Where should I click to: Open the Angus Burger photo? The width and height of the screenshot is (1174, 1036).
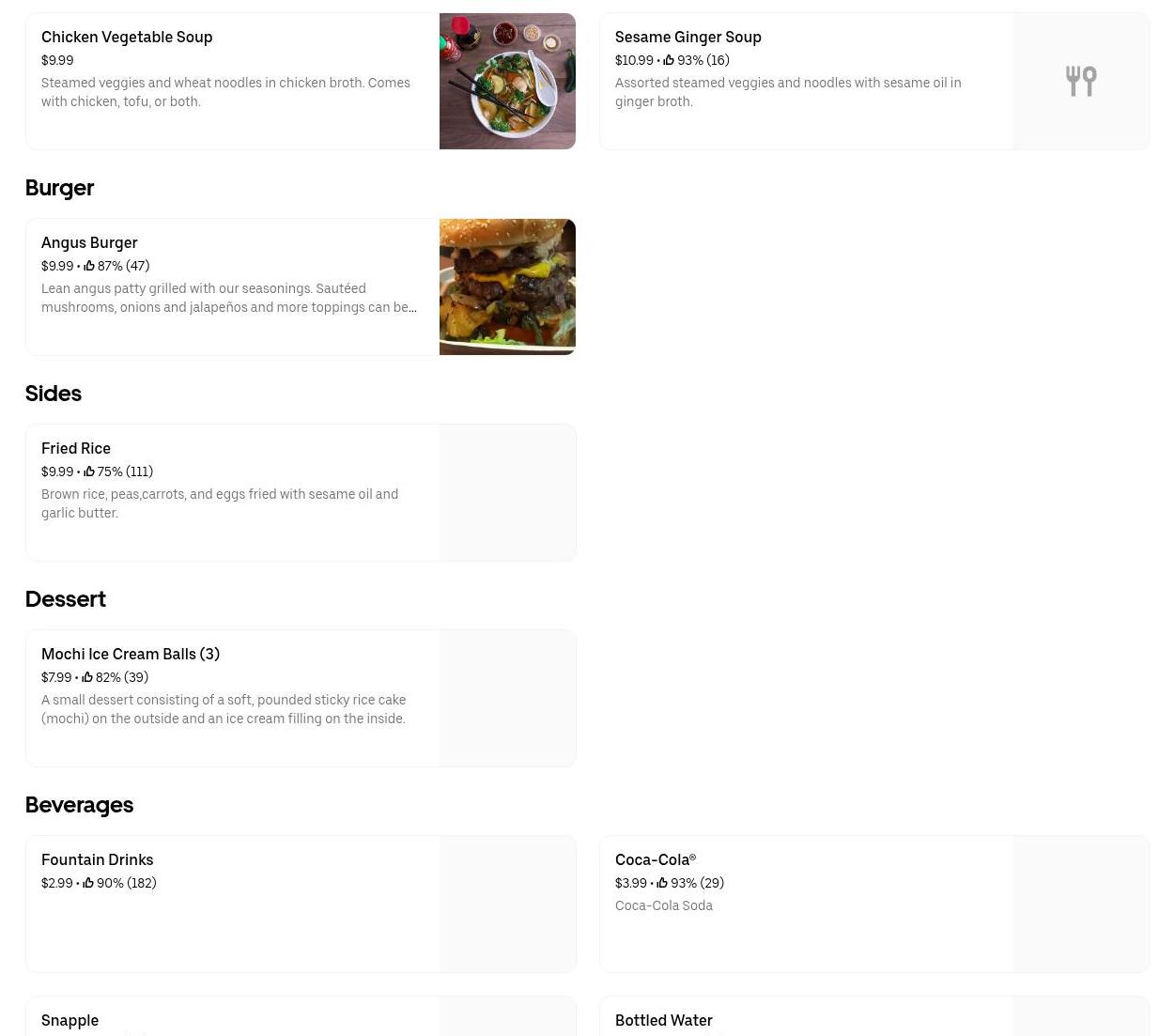coord(507,286)
